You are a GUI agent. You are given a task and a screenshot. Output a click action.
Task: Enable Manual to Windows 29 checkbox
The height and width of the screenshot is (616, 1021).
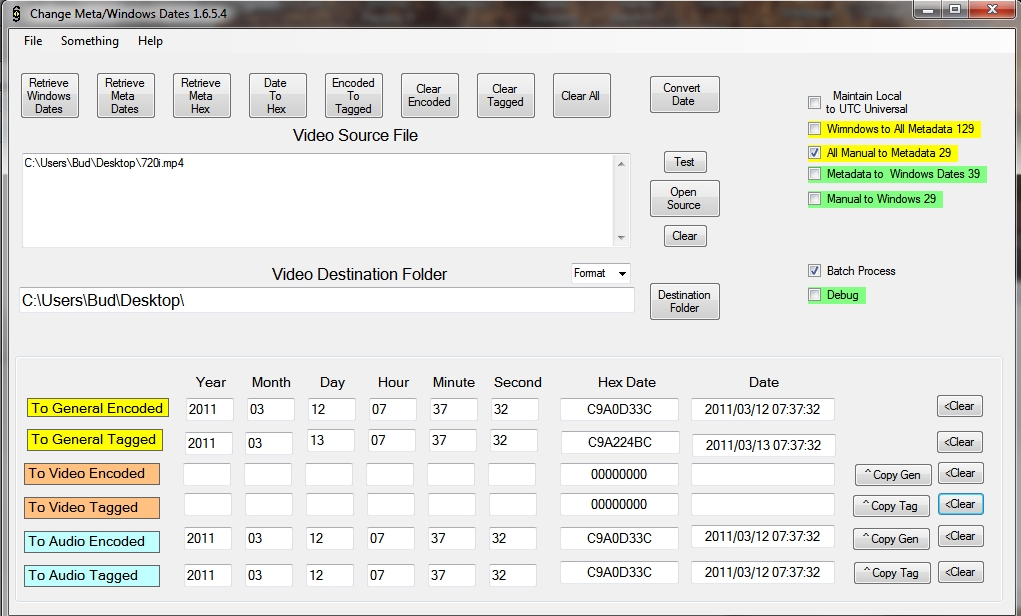click(x=815, y=199)
